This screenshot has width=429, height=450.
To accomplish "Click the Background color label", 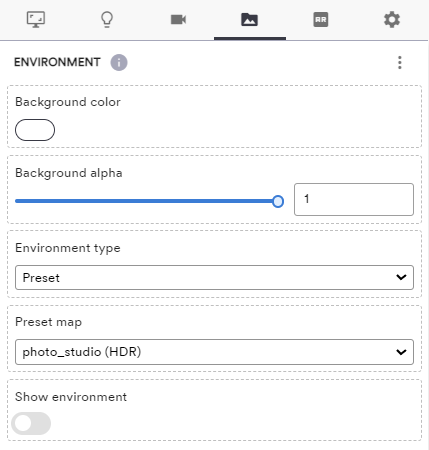I will pyautogui.click(x=68, y=102).
